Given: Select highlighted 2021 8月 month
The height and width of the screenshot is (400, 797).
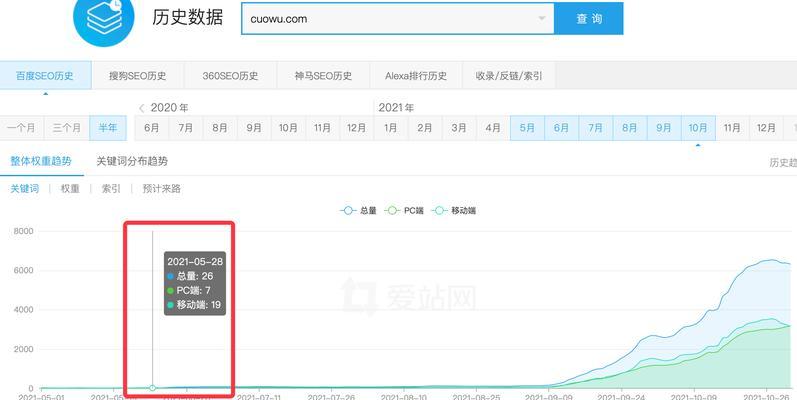Looking at the screenshot, I should coord(630,128).
